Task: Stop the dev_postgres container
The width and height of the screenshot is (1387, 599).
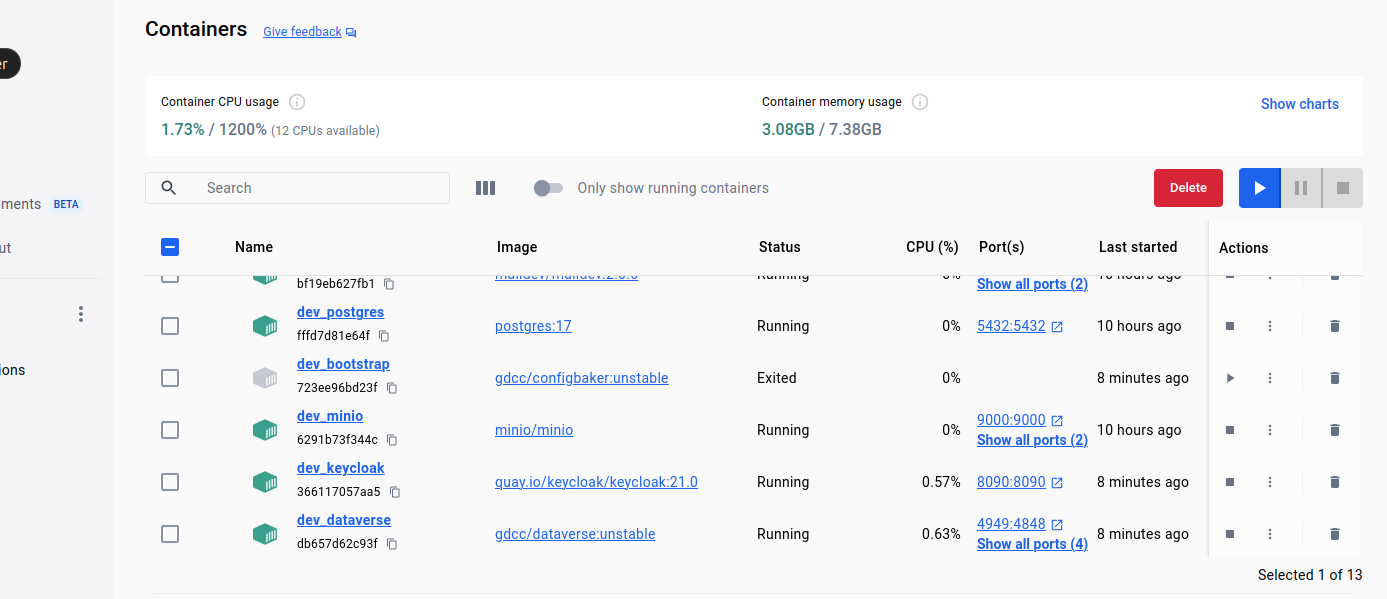Action: click(x=1230, y=326)
